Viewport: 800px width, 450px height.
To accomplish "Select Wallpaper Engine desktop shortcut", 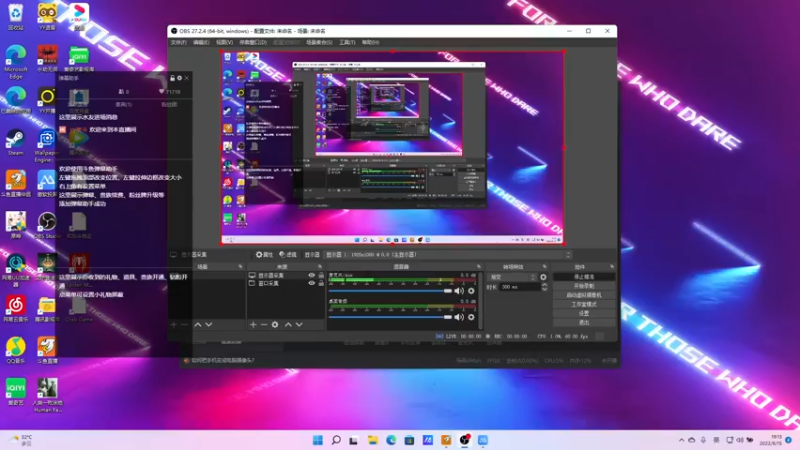I will pos(46,146).
